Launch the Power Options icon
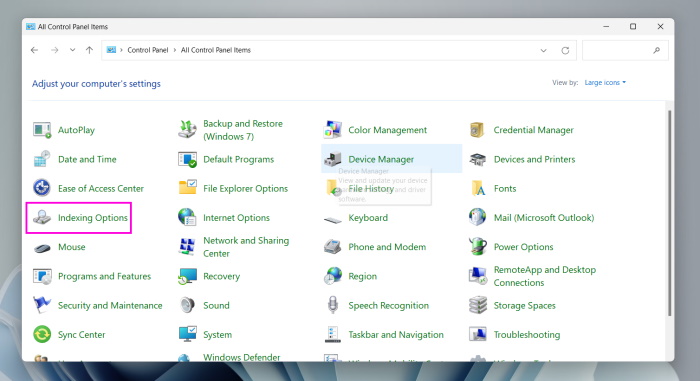Screen dimensions: 700x381 pyautogui.click(x=478, y=247)
